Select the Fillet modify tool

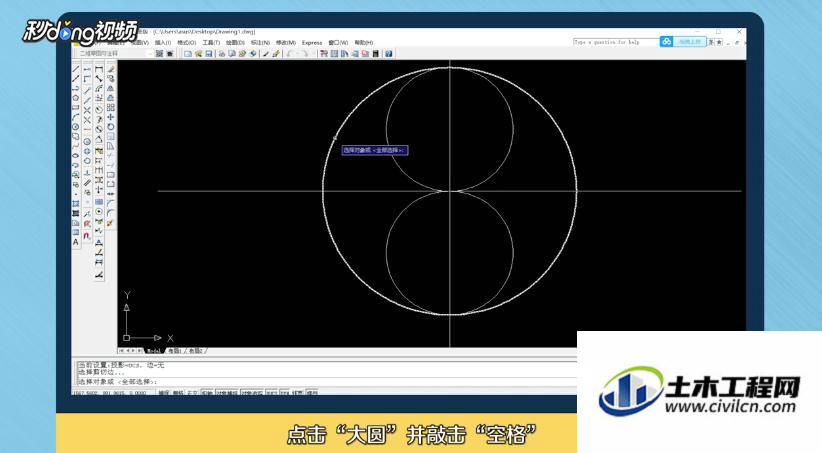click(x=111, y=213)
